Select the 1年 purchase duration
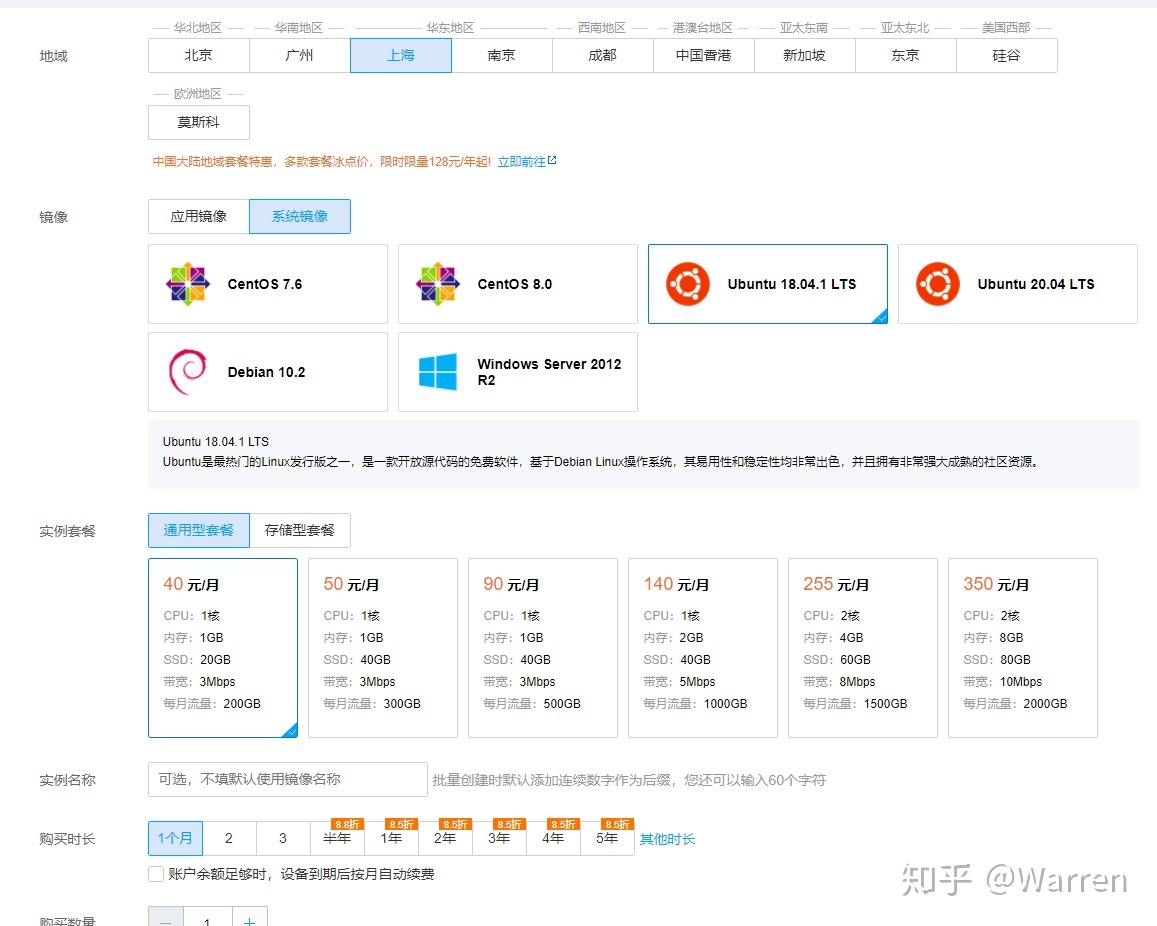Image resolution: width=1157 pixels, height=926 pixels. click(x=391, y=838)
